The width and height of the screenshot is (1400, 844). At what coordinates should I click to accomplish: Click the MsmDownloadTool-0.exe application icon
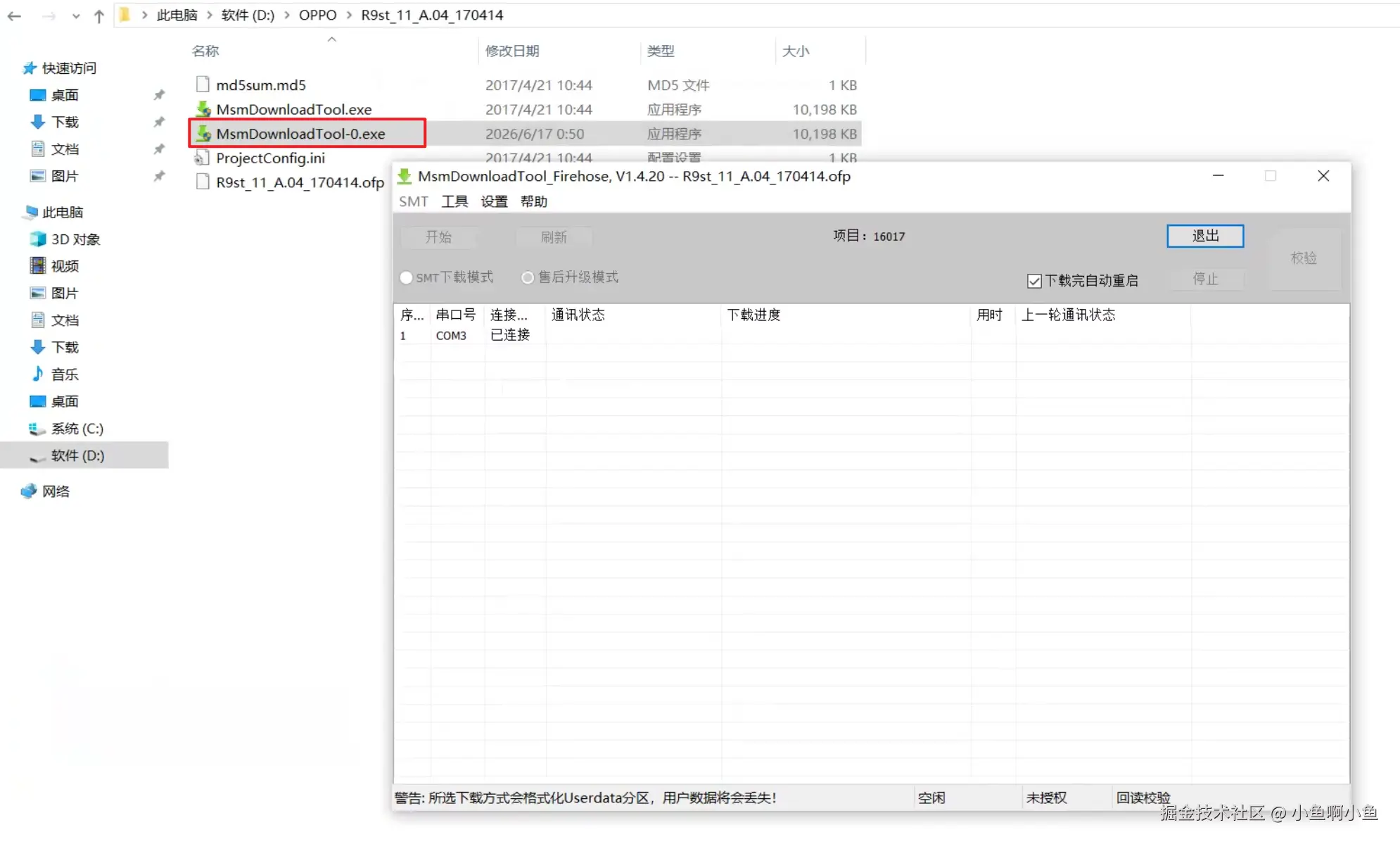click(203, 133)
